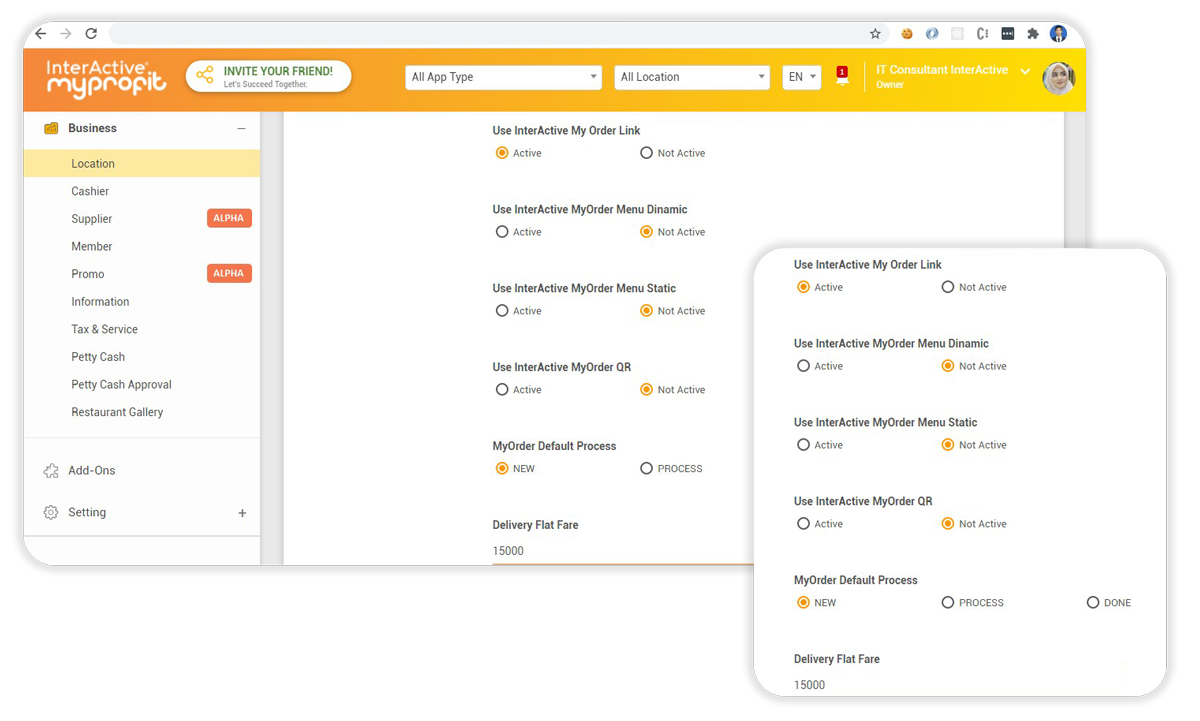Image resolution: width=1200 pixels, height=721 pixels.
Task: Click the Setting gear icon
Action: click(x=50, y=512)
